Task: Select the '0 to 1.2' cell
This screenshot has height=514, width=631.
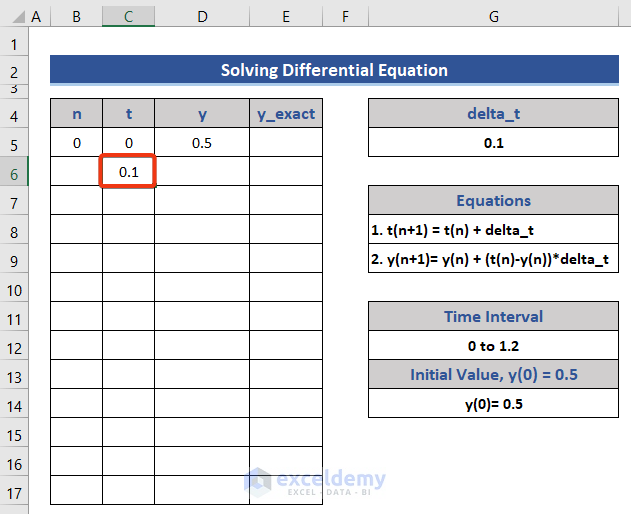Action: [493, 346]
